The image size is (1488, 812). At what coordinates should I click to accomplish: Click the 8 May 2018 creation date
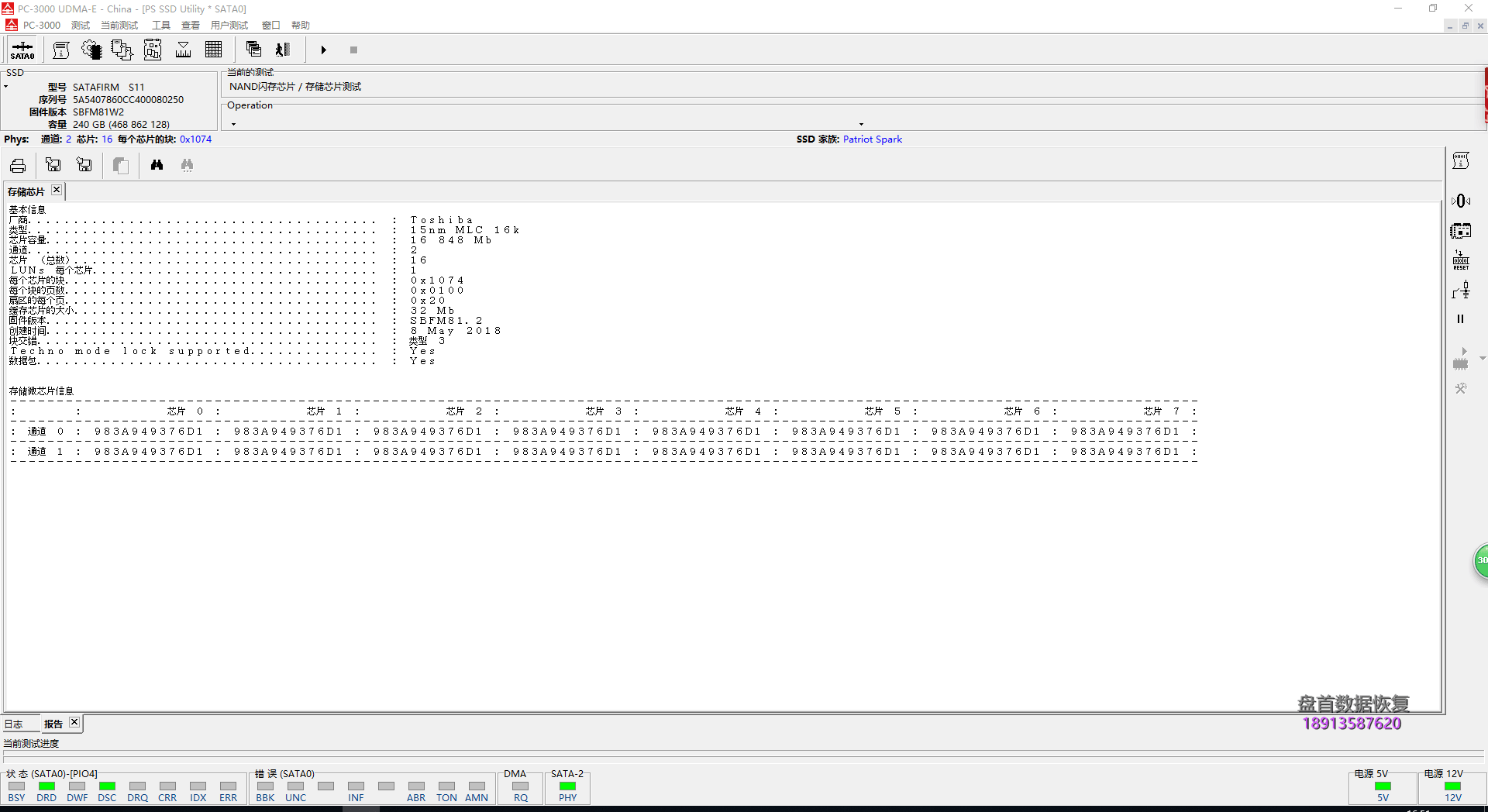[456, 331]
